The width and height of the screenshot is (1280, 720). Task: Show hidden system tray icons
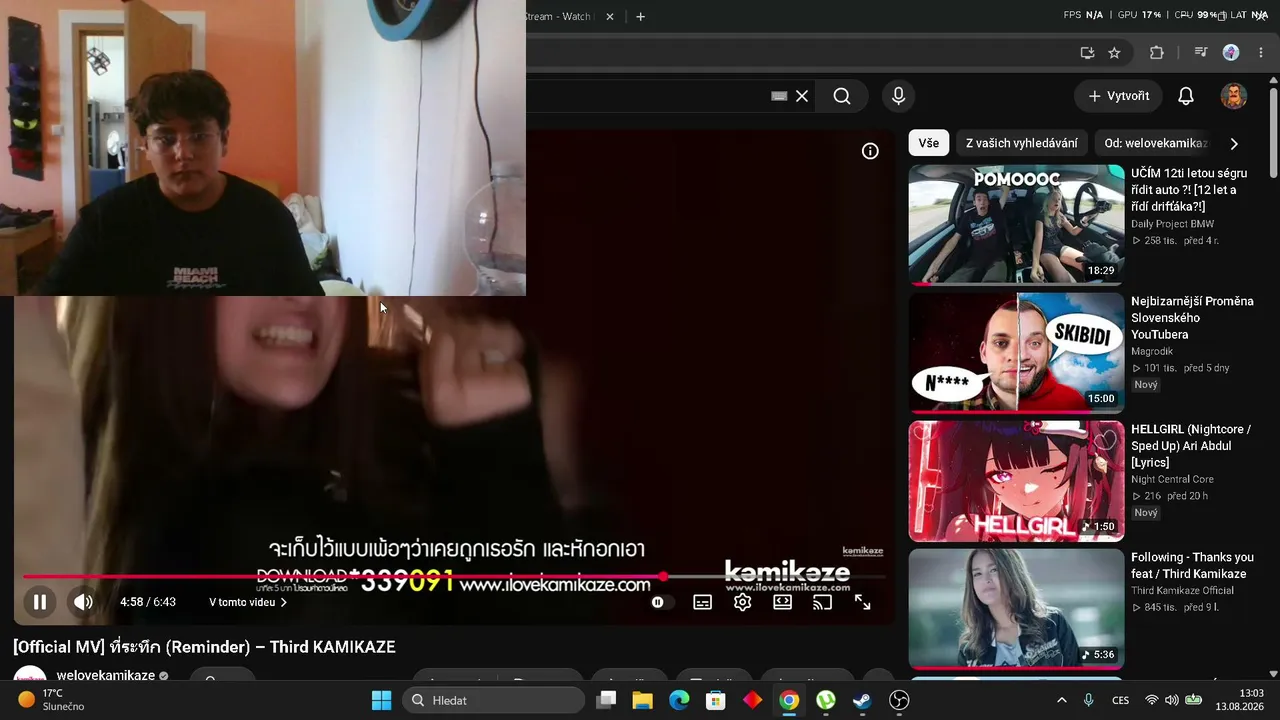coord(1061,700)
